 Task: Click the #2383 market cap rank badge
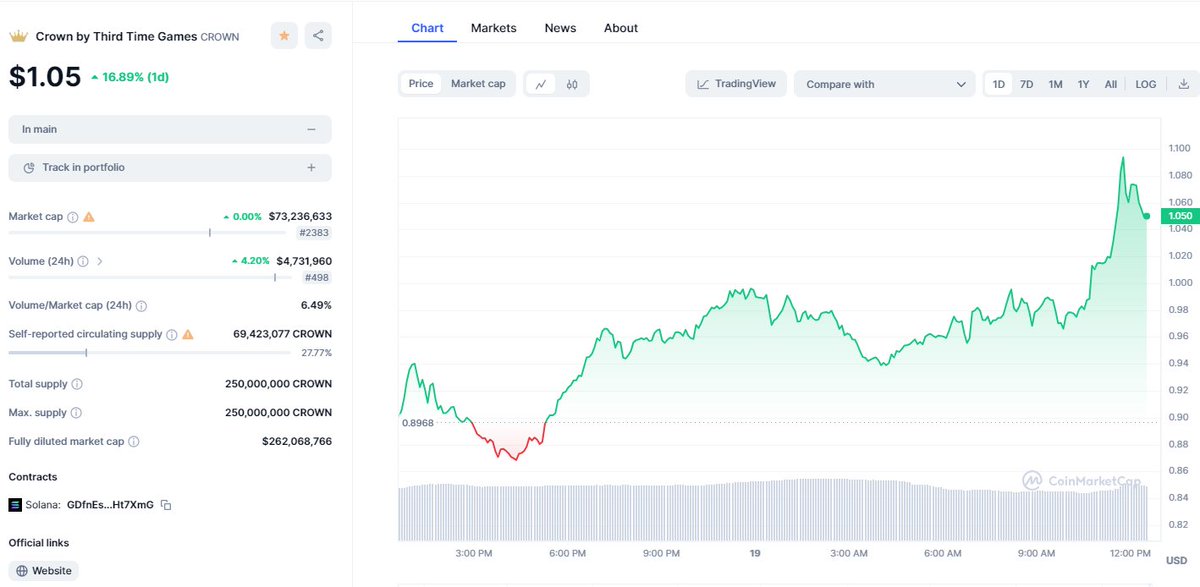coord(315,233)
